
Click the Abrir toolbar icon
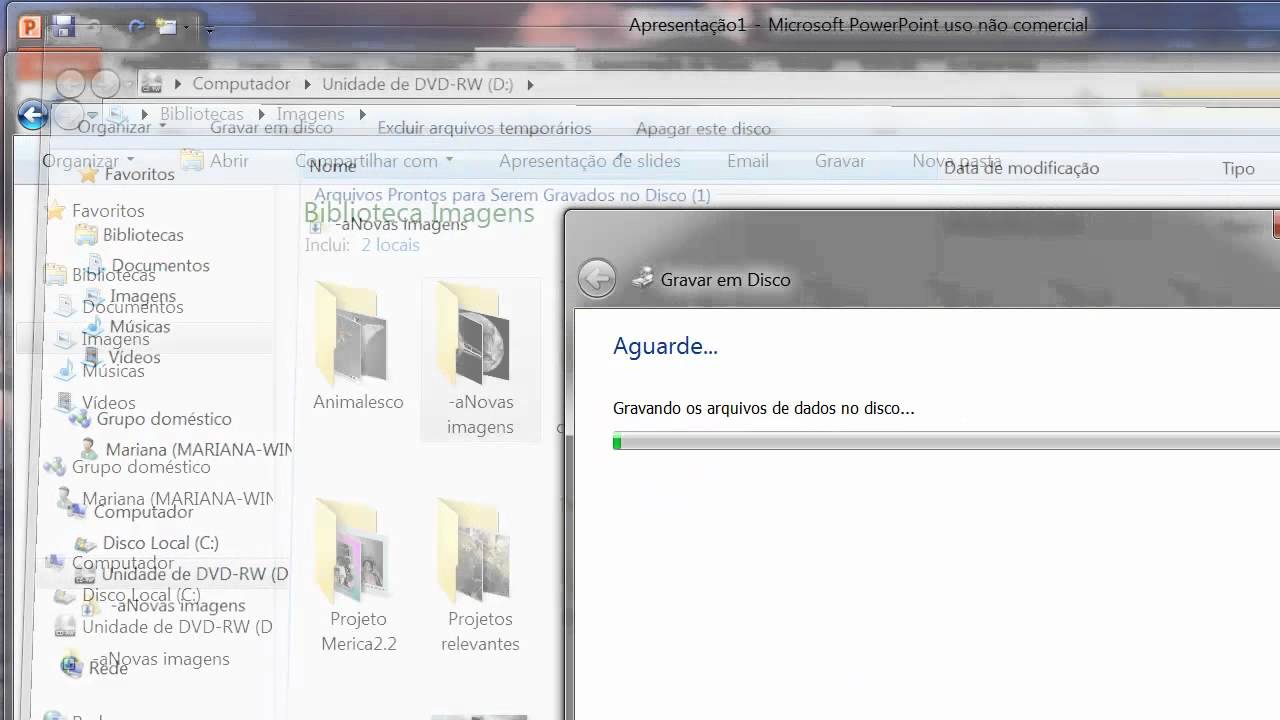191,160
